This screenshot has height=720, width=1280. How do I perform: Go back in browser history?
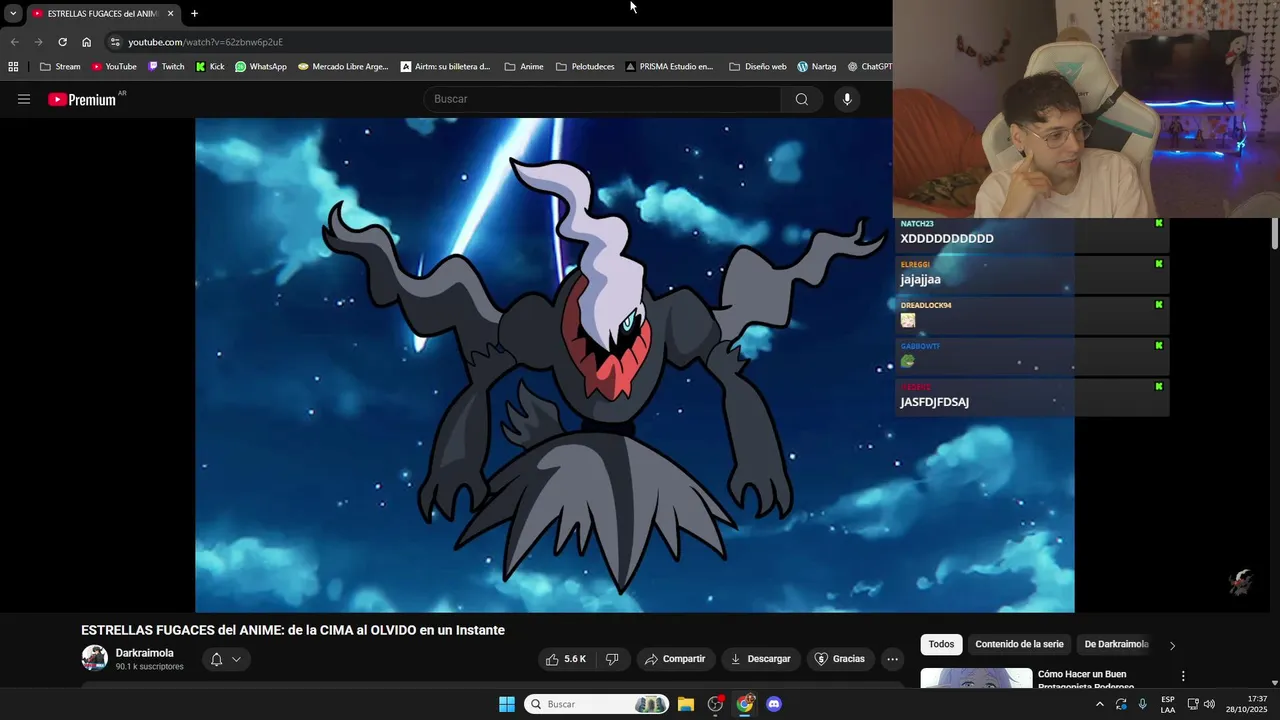pyautogui.click(x=14, y=42)
